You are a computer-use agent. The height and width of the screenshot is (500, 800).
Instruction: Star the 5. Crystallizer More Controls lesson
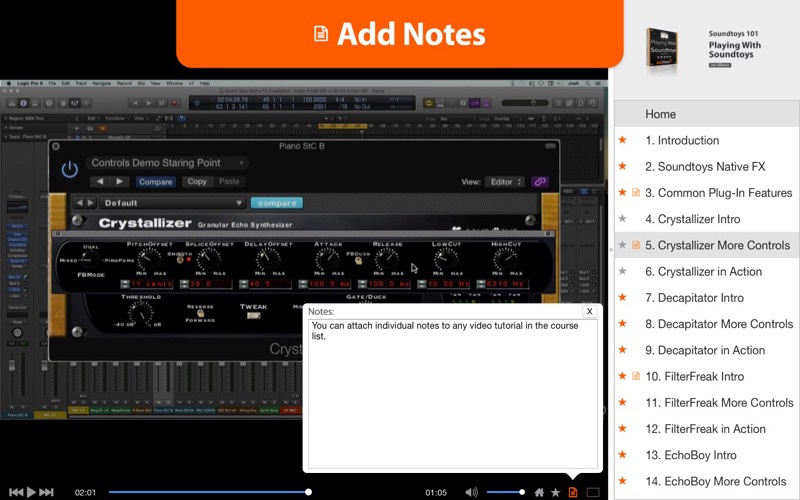click(622, 245)
